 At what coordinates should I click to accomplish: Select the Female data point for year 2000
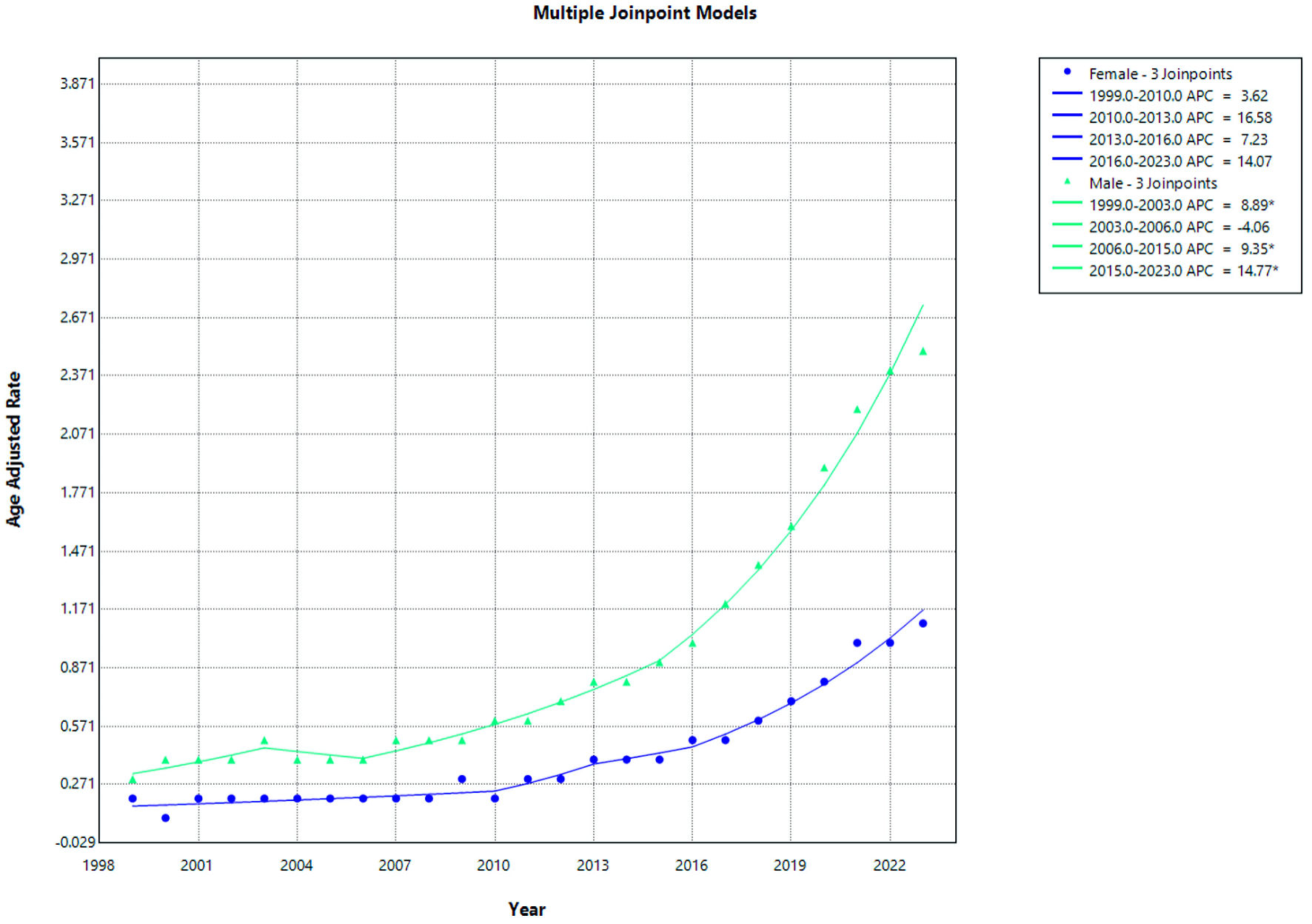(x=165, y=818)
